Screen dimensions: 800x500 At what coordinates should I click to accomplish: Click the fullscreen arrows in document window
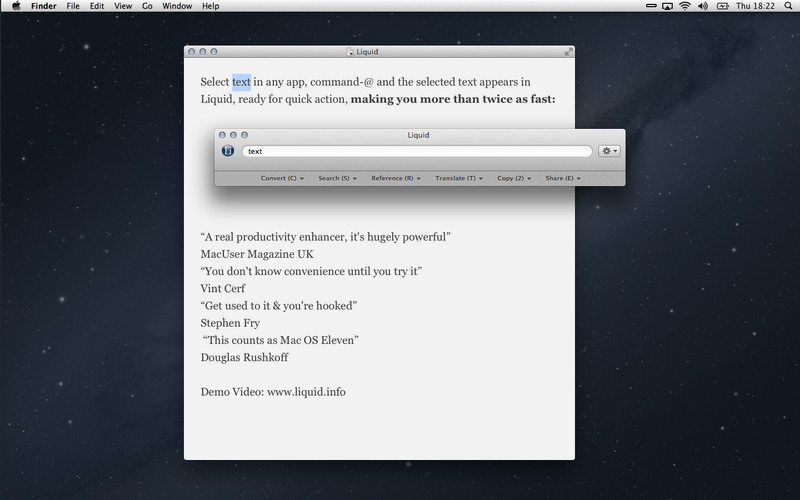click(x=568, y=52)
